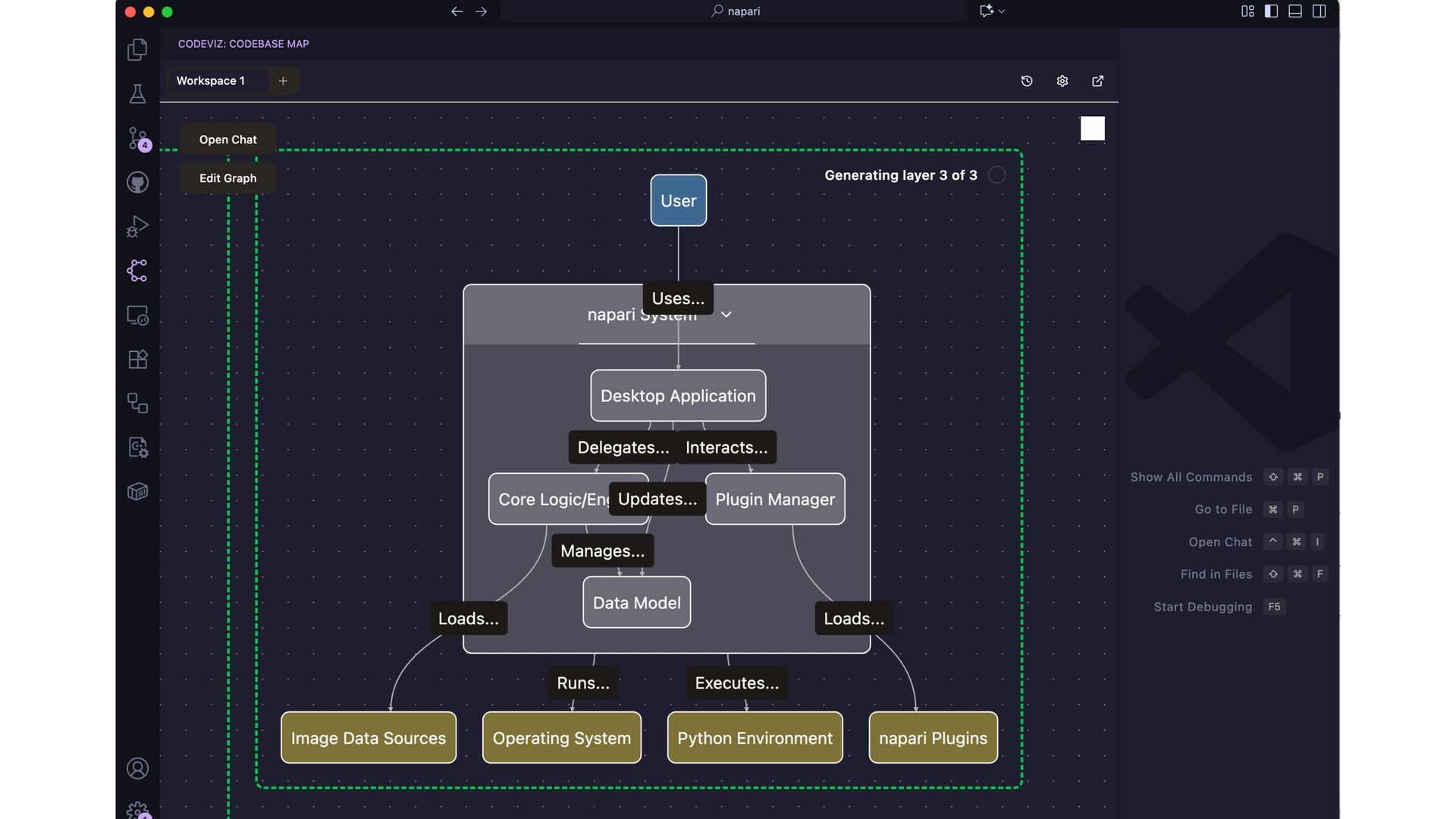Open the GitHub sidebar panel

[137, 182]
